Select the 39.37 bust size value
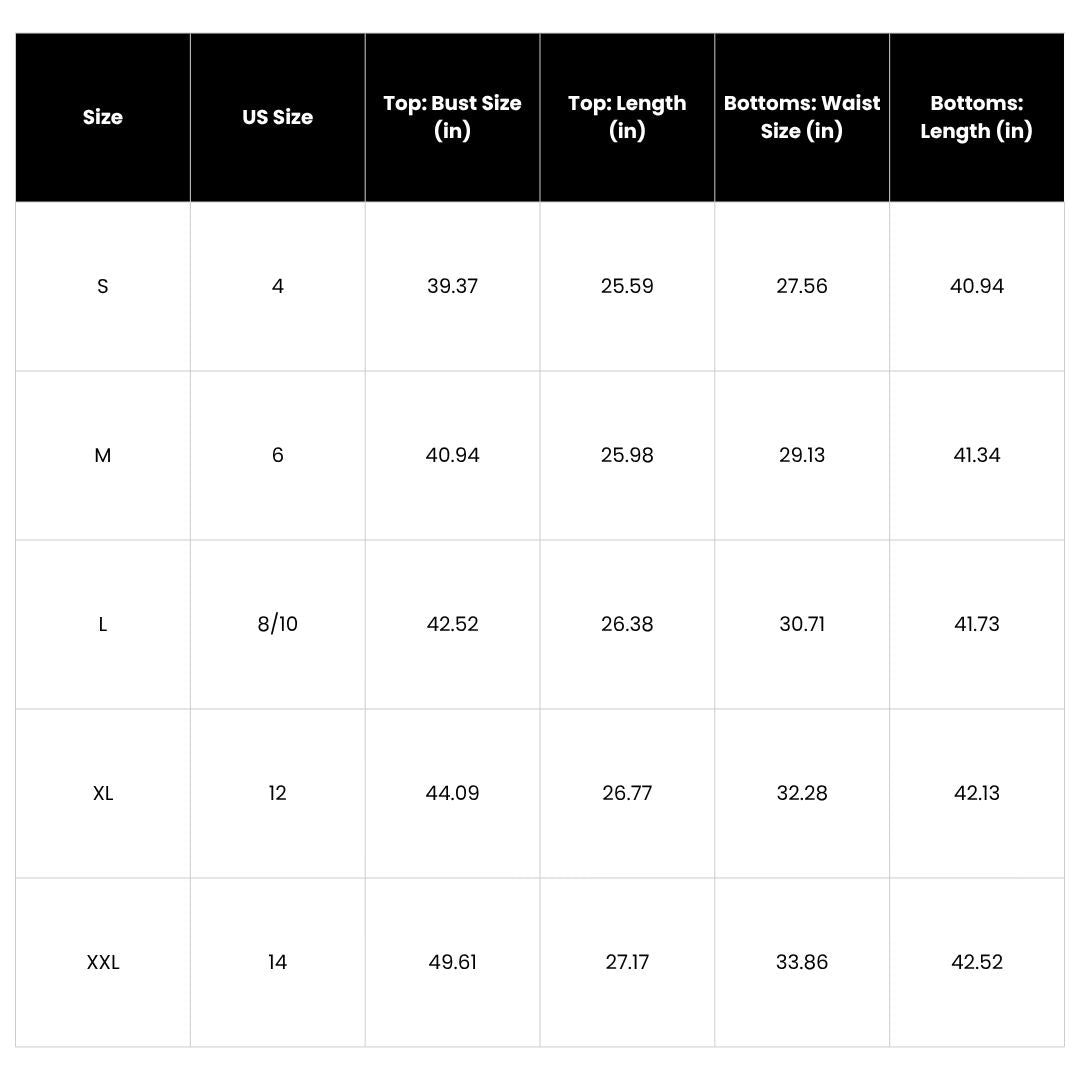 click(453, 287)
